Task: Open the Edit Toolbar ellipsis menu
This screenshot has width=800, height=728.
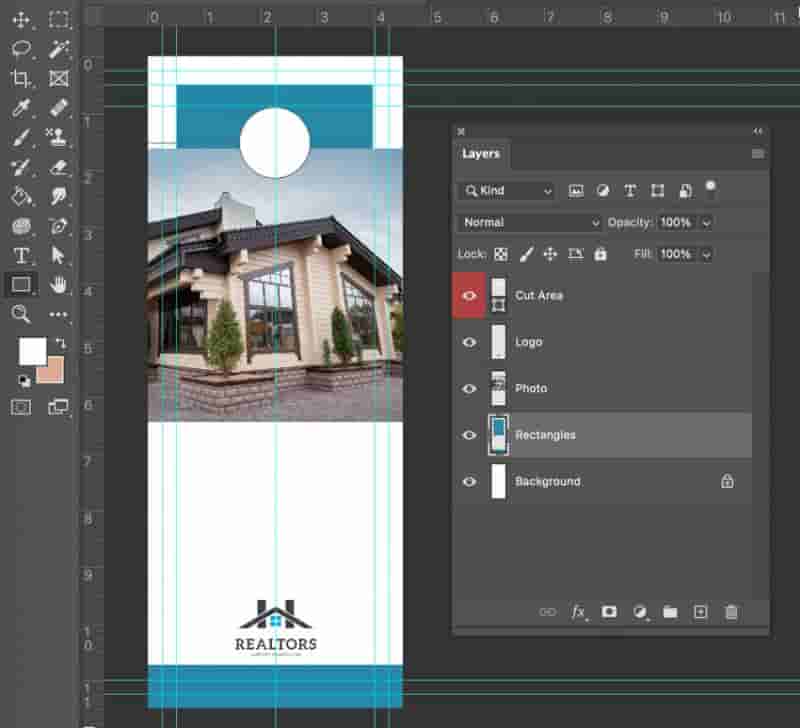Action: click(59, 314)
